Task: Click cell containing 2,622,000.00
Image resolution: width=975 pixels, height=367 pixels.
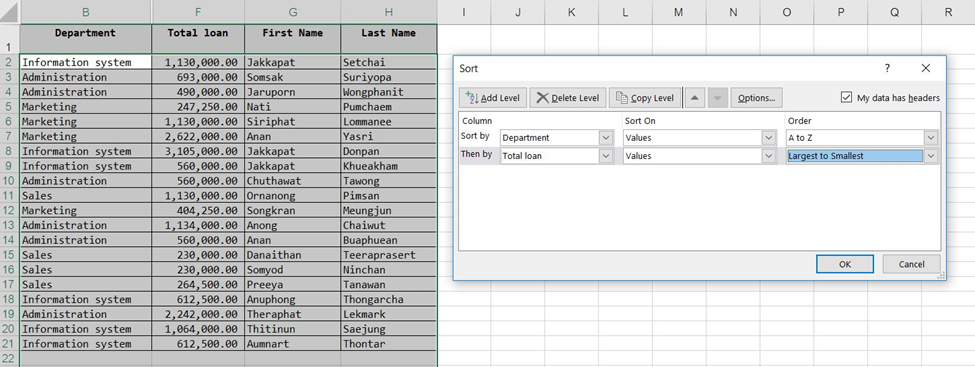Action: pyautogui.click(x=198, y=136)
